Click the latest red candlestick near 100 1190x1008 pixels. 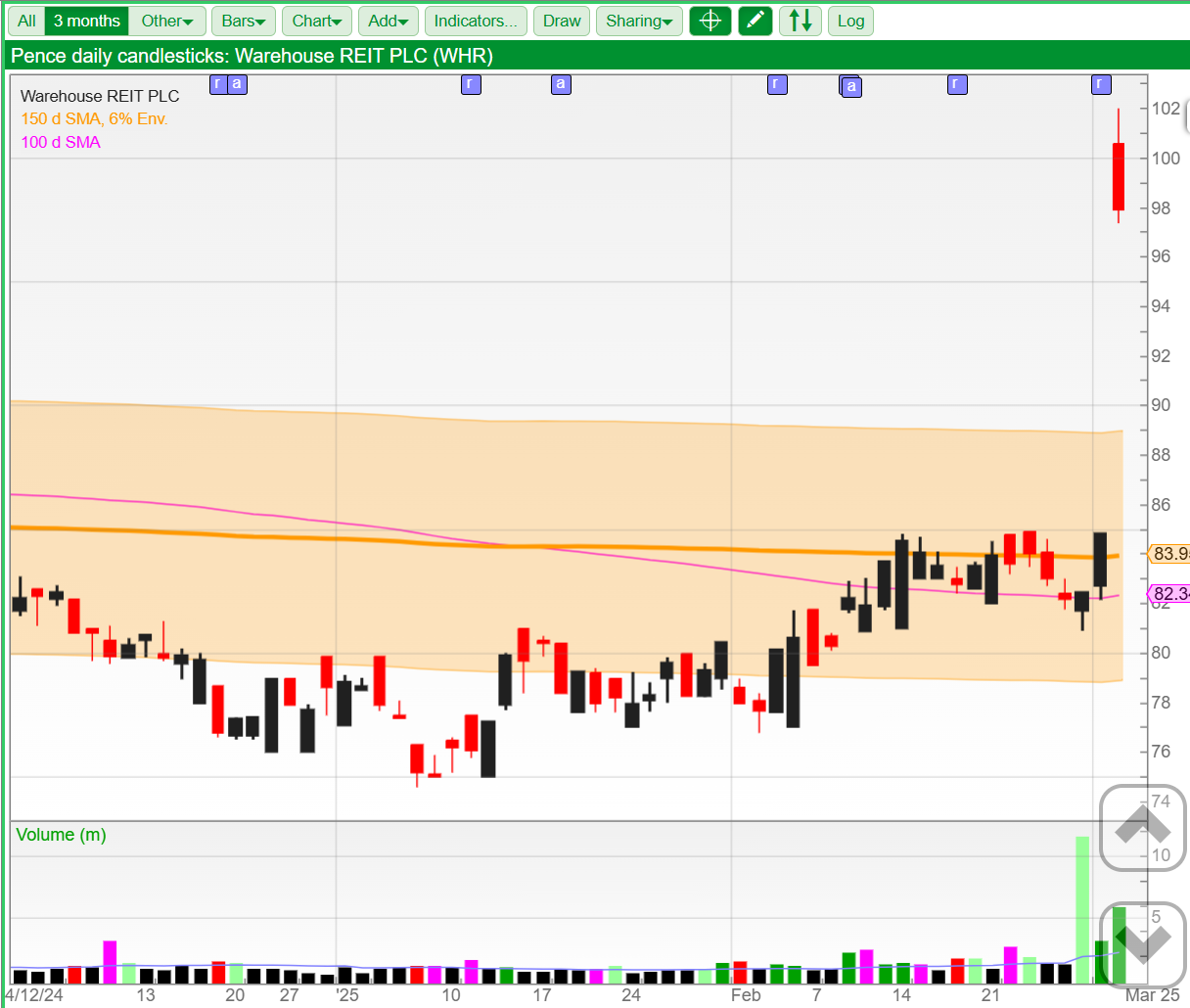pyautogui.click(x=1119, y=176)
